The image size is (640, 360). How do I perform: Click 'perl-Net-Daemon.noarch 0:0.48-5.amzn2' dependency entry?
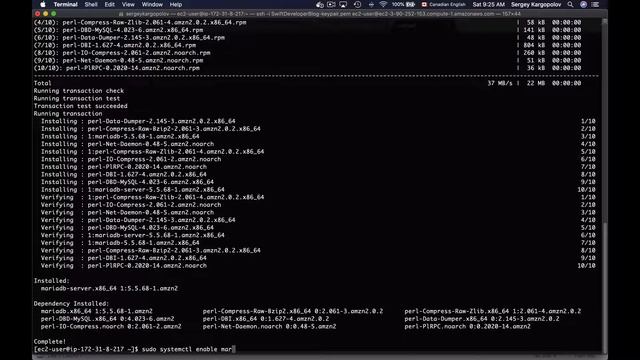(x=269, y=327)
